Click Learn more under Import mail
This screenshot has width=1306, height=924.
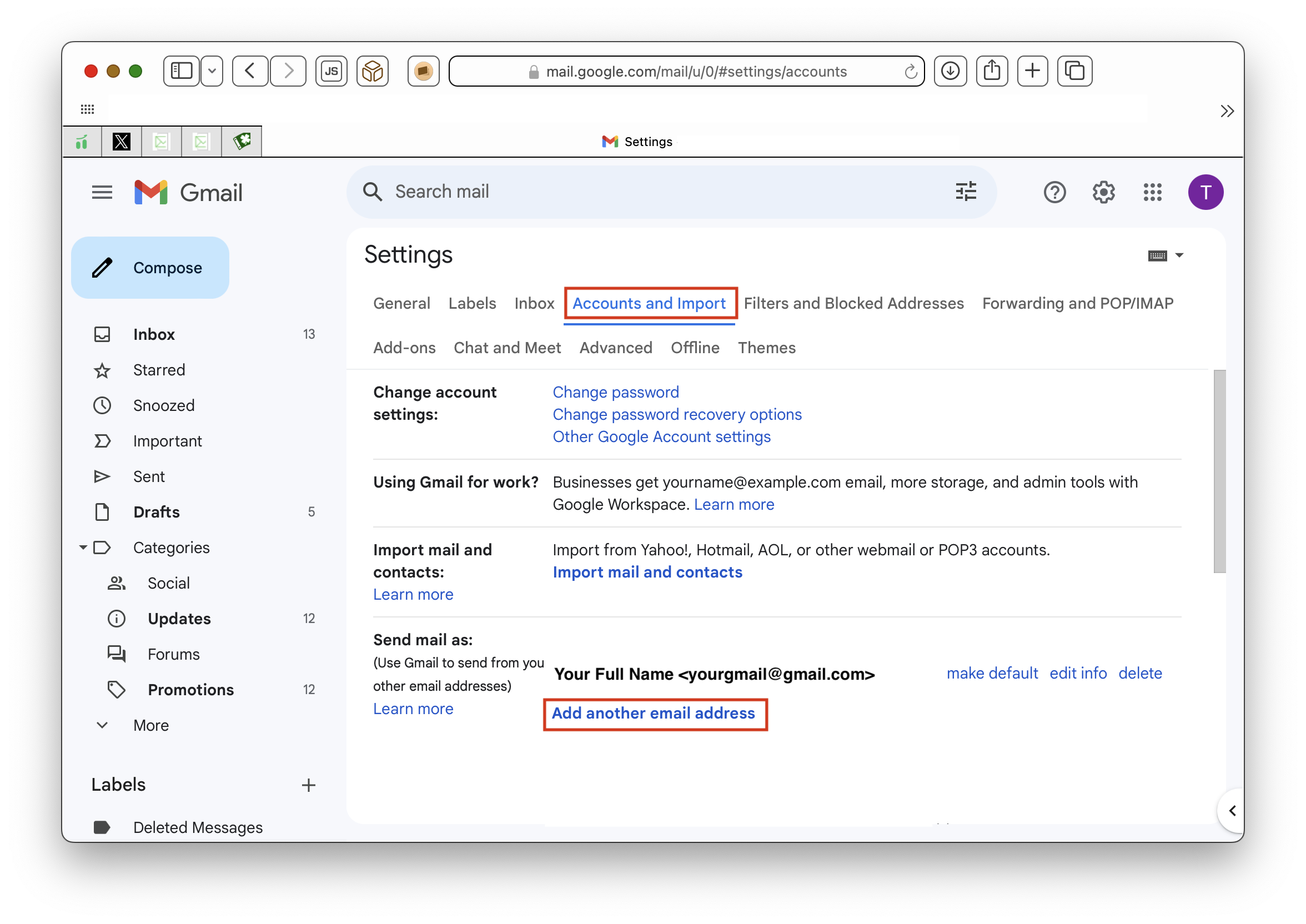coord(413,594)
